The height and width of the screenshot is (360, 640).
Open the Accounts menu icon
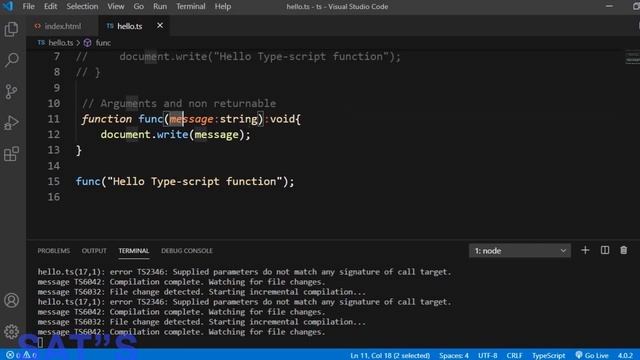11,300
